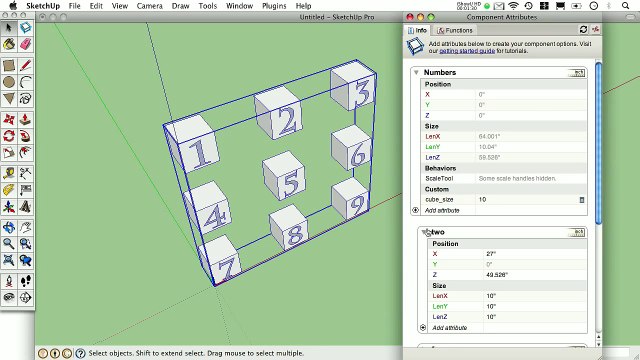Viewport: 640px width, 360px height.
Task: Toggle formula view icon in Component Attributes
Action: pyautogui.click(x=596, y=29)
